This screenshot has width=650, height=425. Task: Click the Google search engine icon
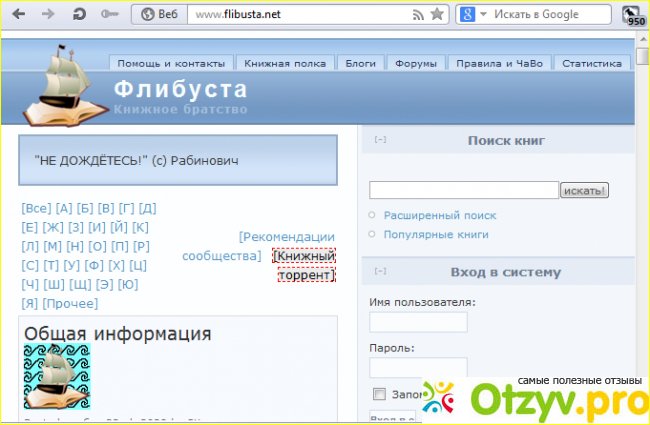(466, 15)
